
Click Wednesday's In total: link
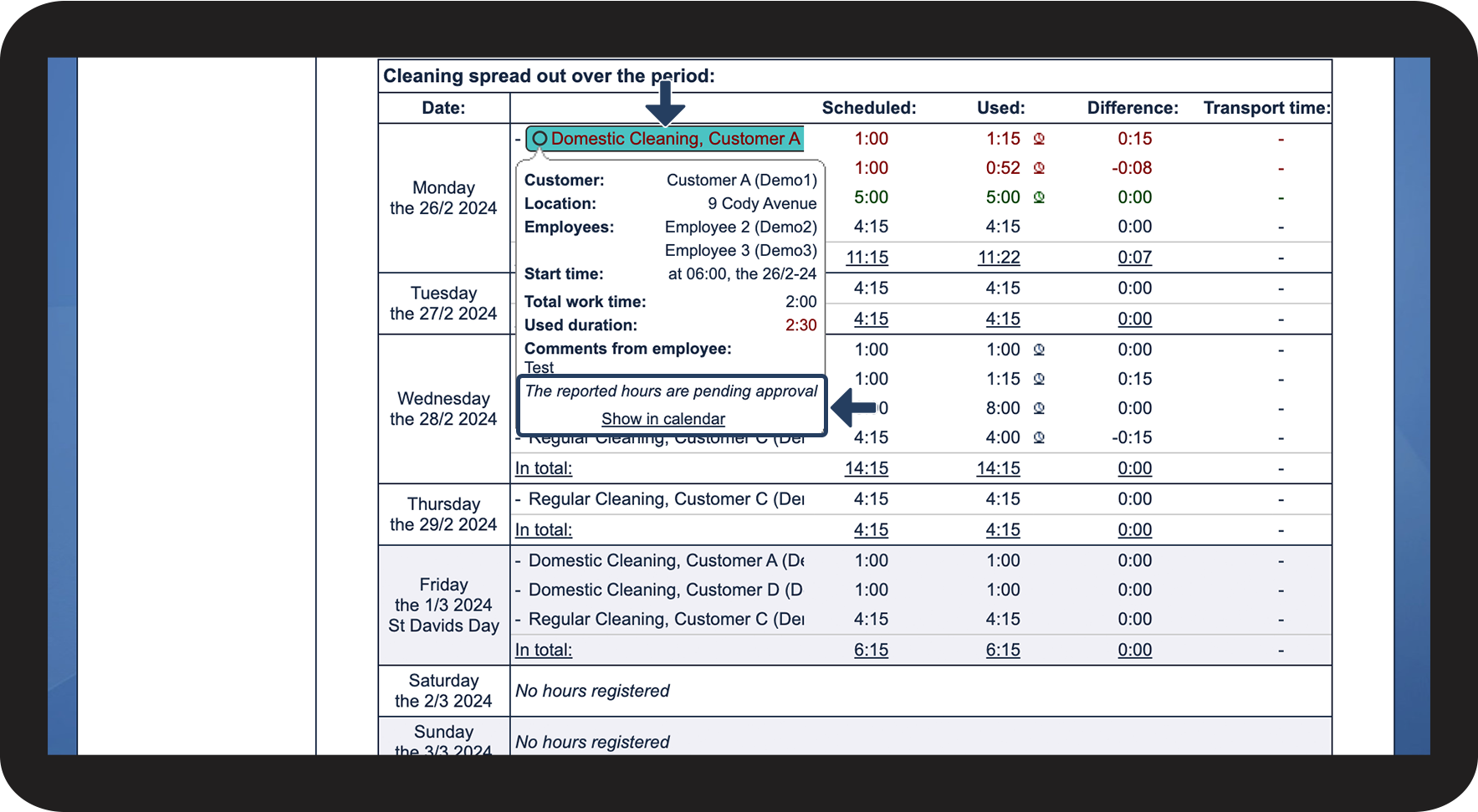(544, 468)
